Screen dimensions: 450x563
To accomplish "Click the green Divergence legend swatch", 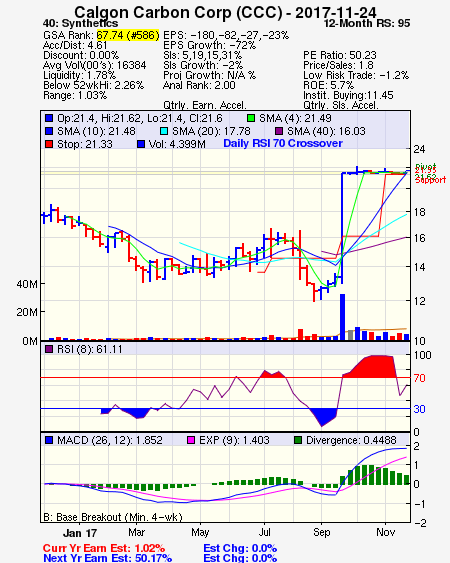I will click(x=298, y=440).
